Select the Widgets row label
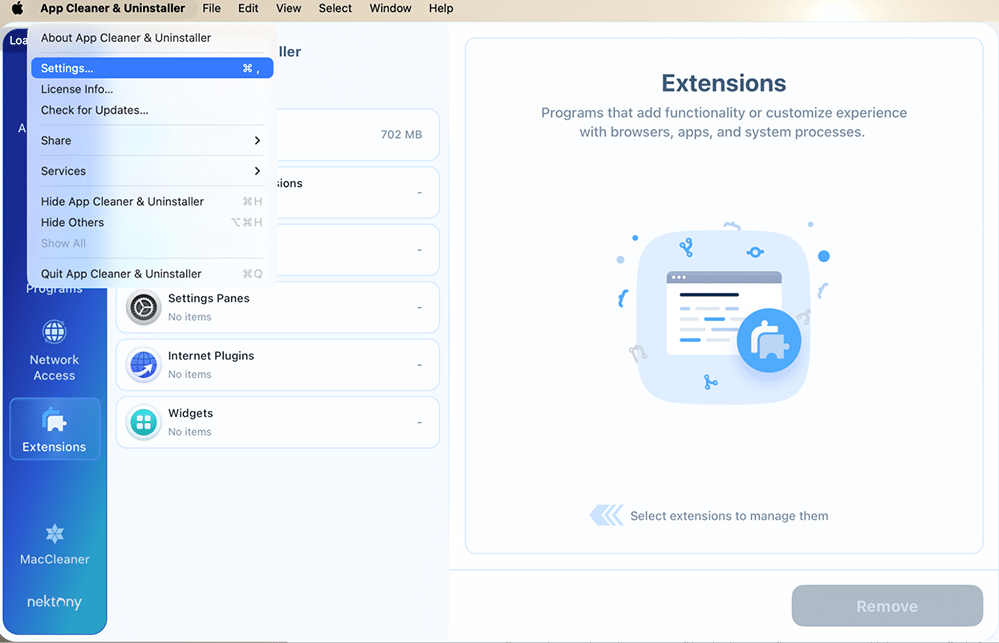The width and height of the screenshot is (999, 643). tap(190, 413)
